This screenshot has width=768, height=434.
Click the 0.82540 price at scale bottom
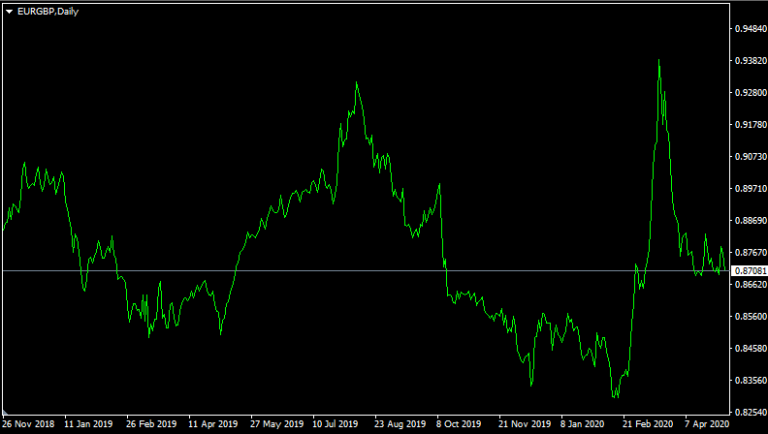[x=750, y=412]
